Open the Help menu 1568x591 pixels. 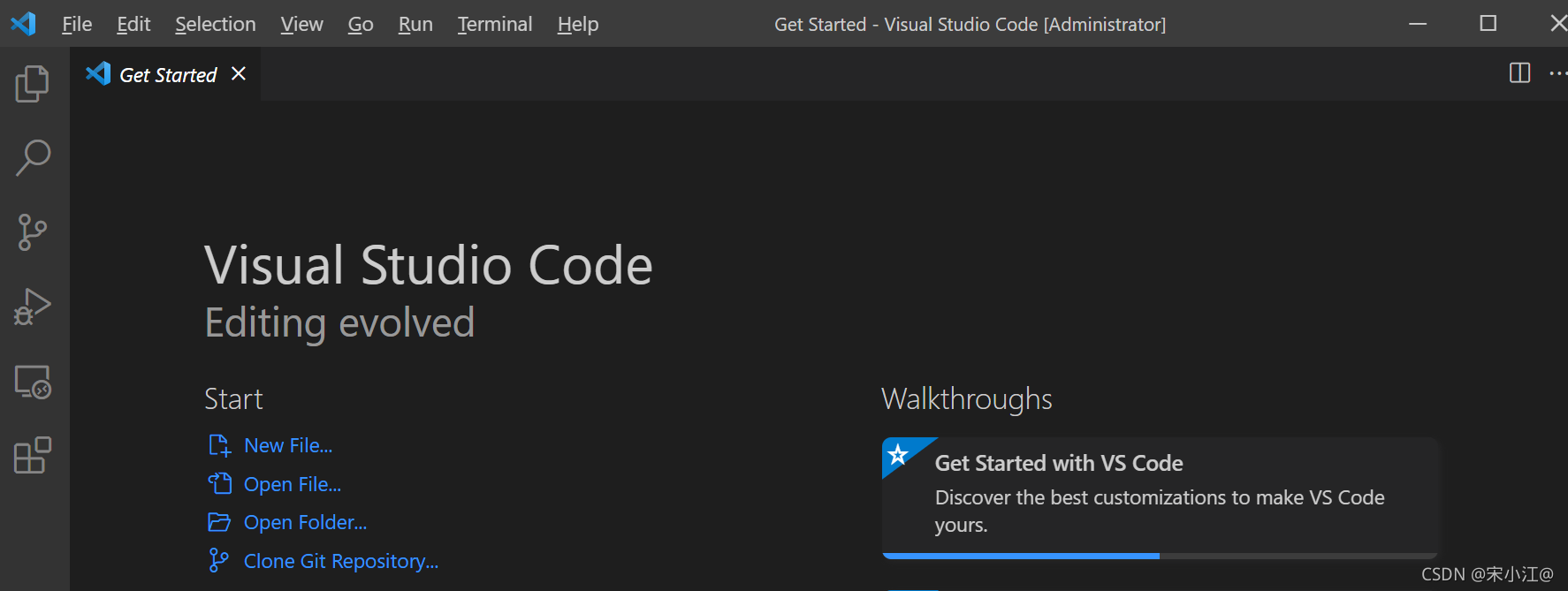click(x=578, y=24)
